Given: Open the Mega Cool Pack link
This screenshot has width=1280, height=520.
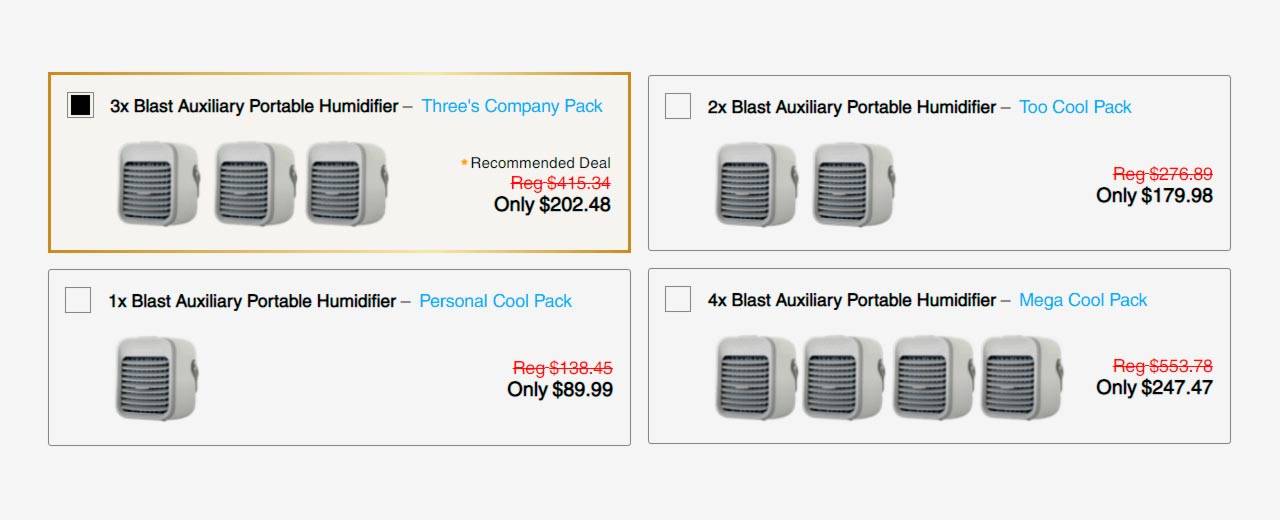Looking at the screenshot, I should 1083,300.
